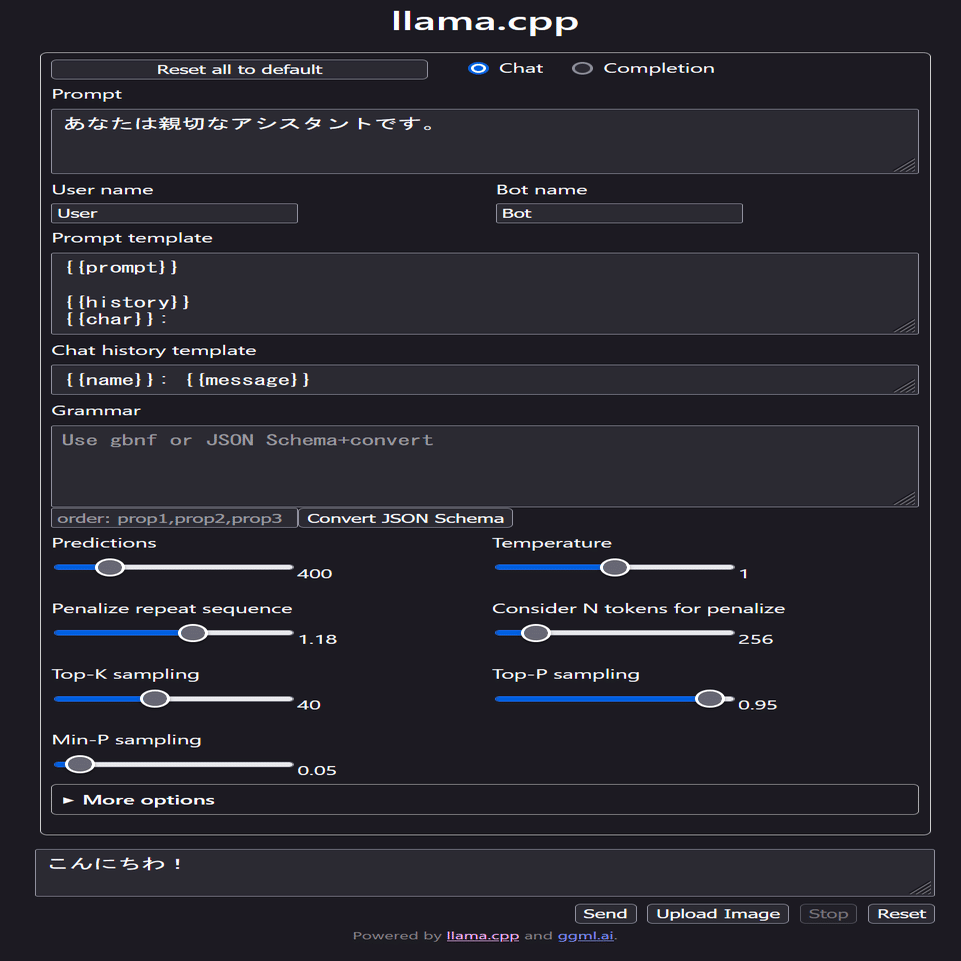The width and height of the screenshot is (961, 961).
Task: Click the Upload Image button
Action: (718, 914)
